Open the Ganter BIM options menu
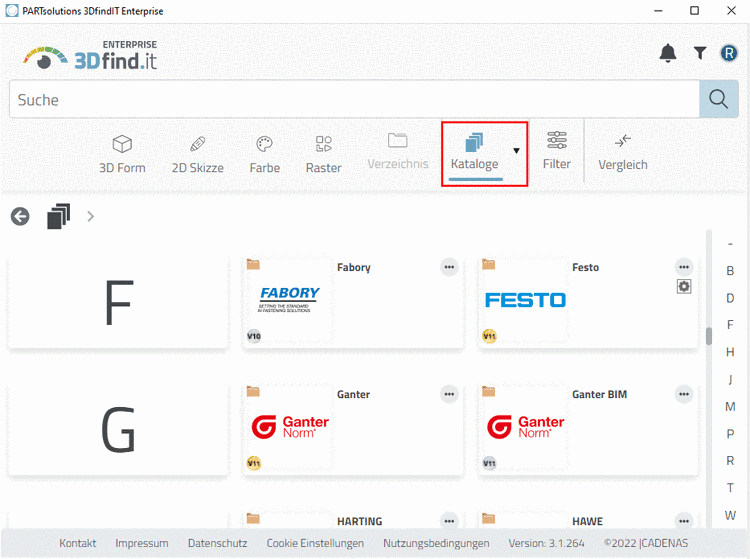The image size is (750, 559). 684,394
